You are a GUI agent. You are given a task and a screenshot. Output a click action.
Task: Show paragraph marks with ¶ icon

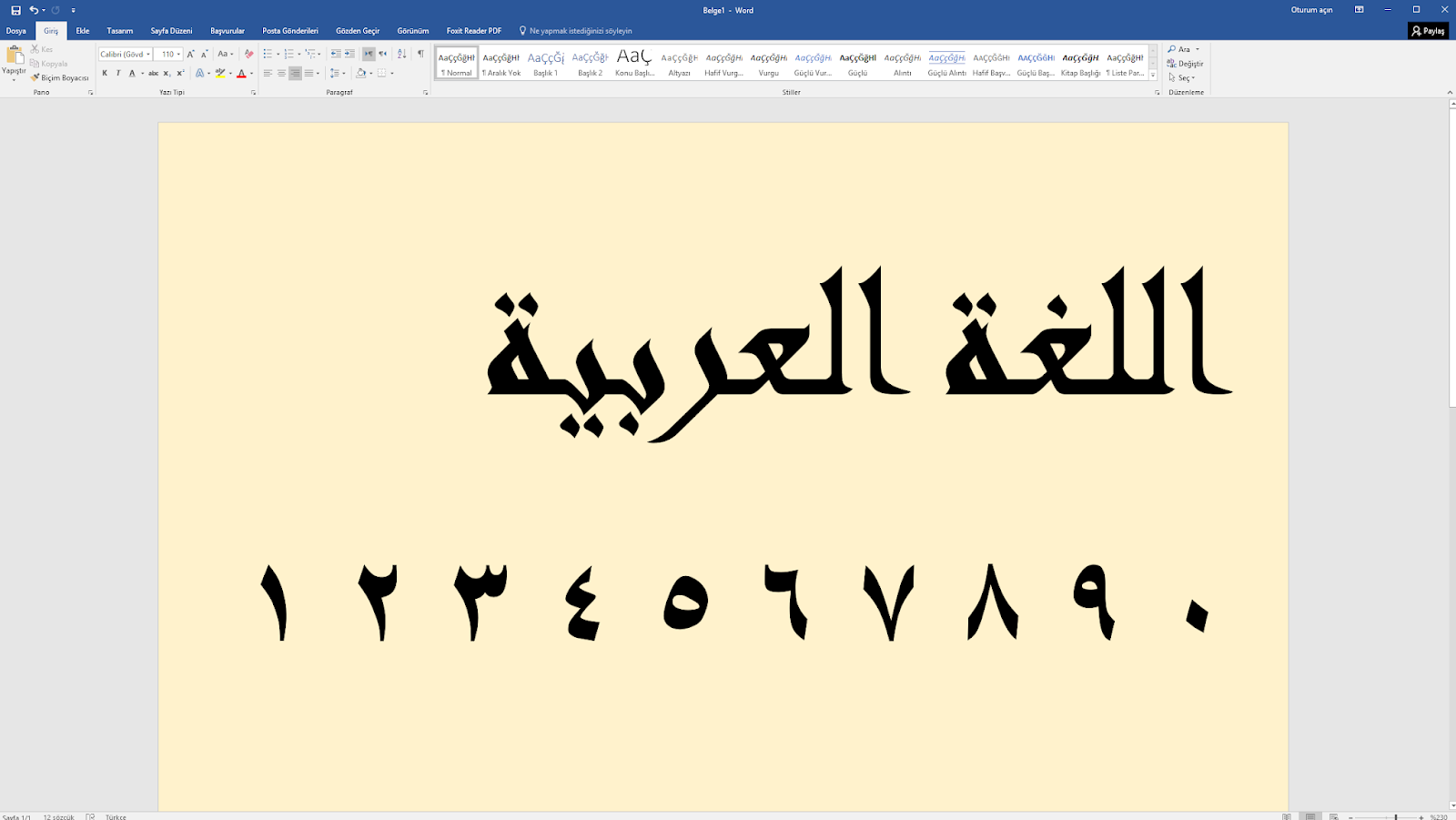[x=420, y=54]
